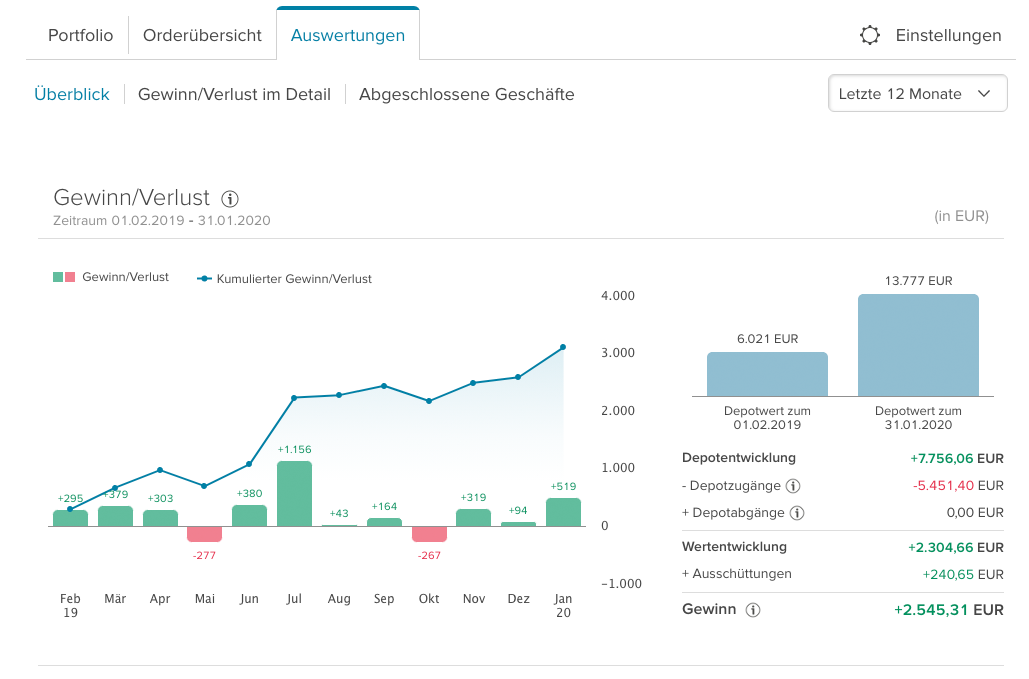
Task: Click the October -267 loss bar
Action: pyautogui.click(x=429, y=534)
